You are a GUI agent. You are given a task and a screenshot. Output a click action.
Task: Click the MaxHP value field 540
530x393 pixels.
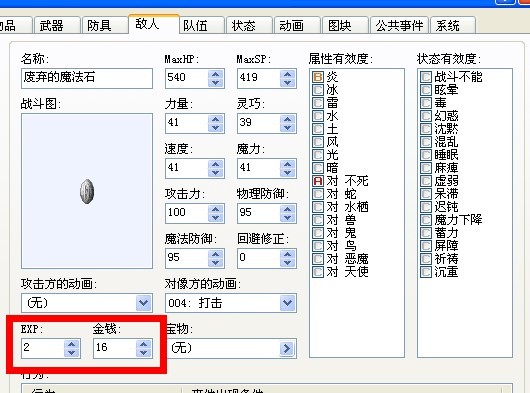tap(187, 78)
